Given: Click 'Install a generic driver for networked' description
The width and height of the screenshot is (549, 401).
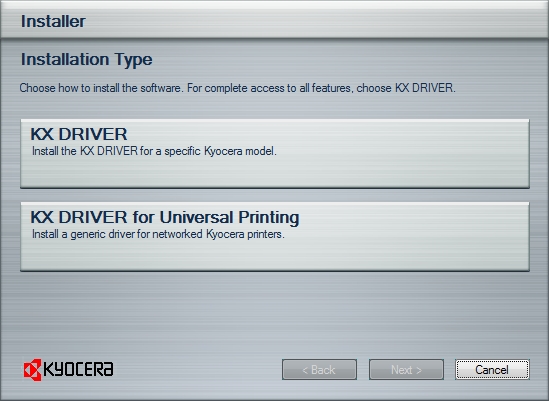Looking at the screenshot, I should (x=158, y=234).
